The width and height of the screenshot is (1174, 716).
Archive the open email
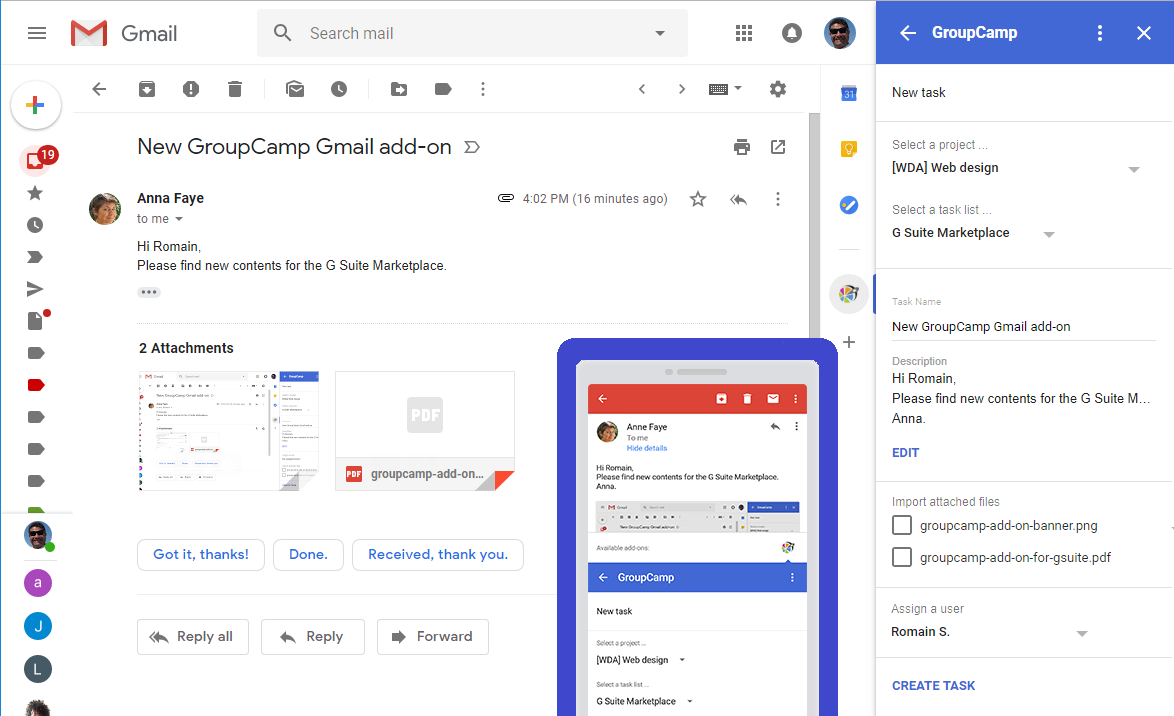click(x=147, y=89)
